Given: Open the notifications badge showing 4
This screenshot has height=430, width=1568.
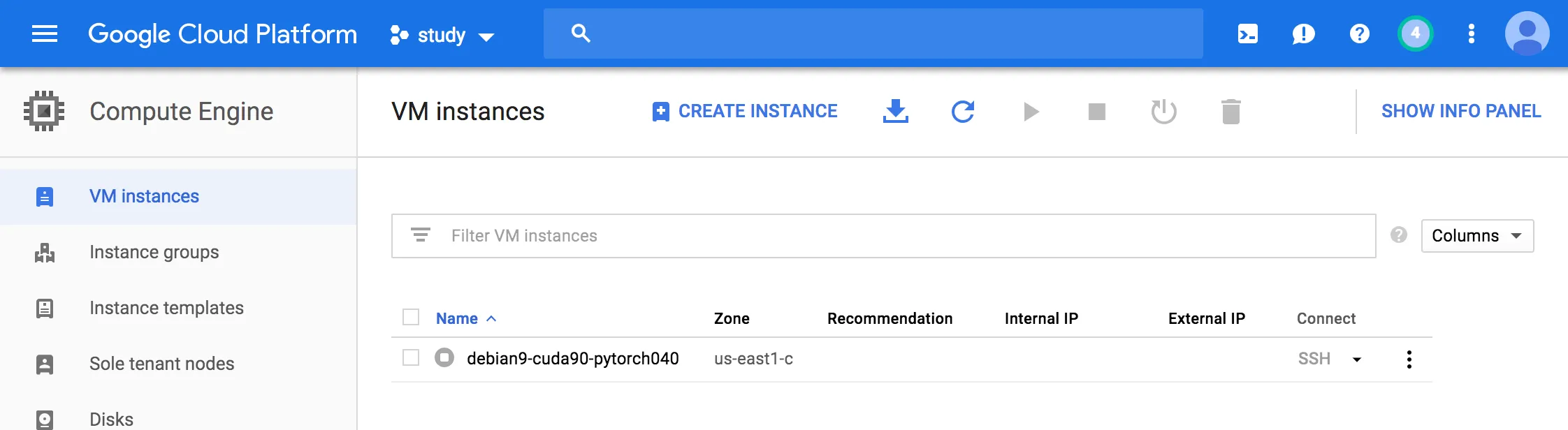Looking at the screenshot, I should [x=1416, y=34].
